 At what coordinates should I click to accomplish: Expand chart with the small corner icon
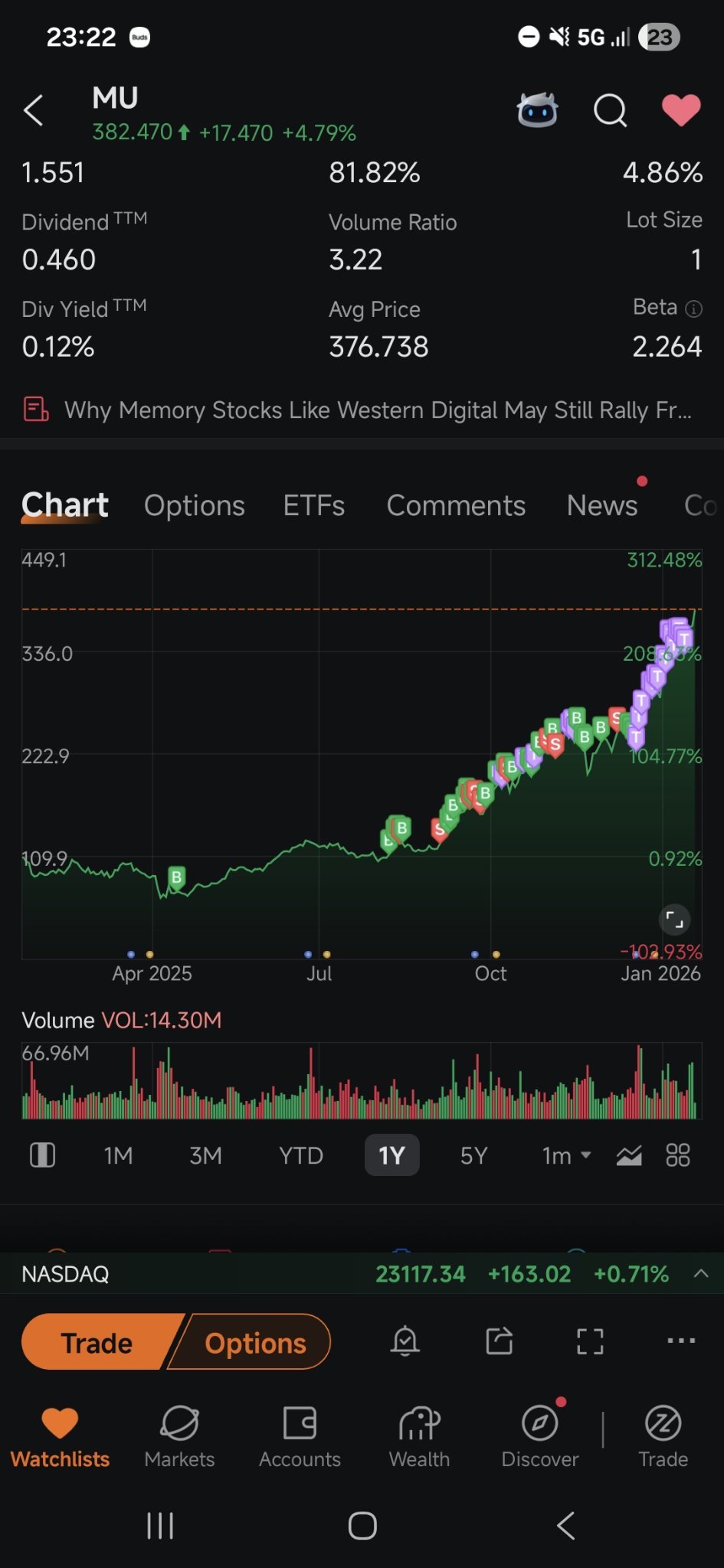pos(674,920)
